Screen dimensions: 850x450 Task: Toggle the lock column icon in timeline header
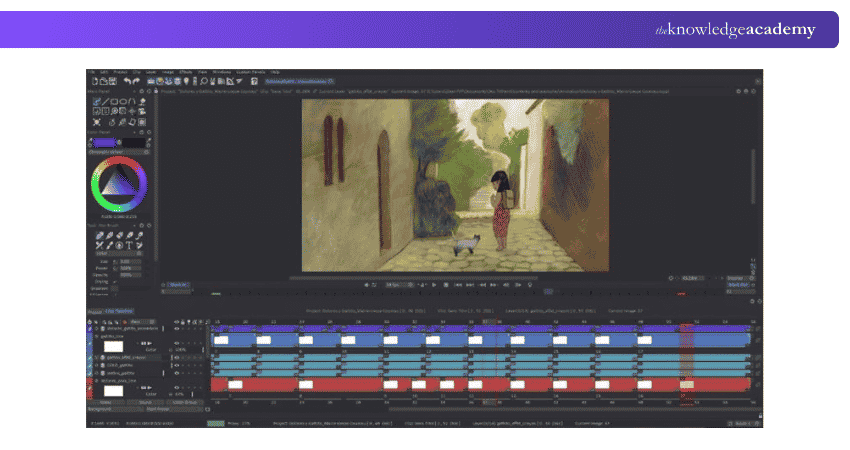183,322
